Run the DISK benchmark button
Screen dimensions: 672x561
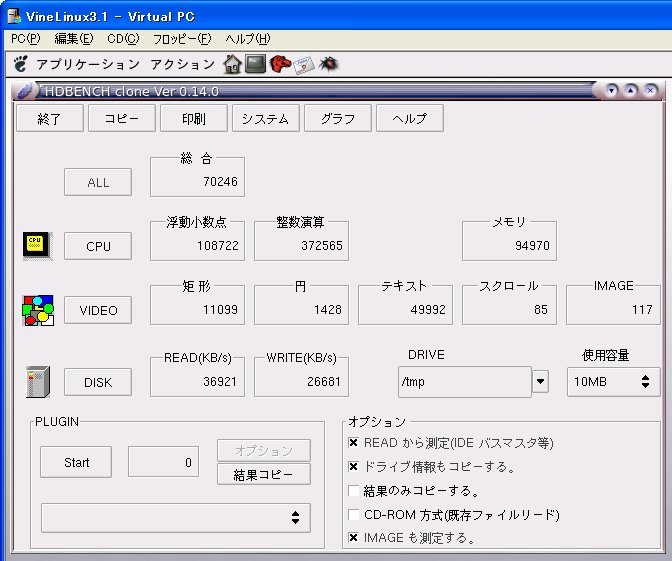tap(98, 382)
